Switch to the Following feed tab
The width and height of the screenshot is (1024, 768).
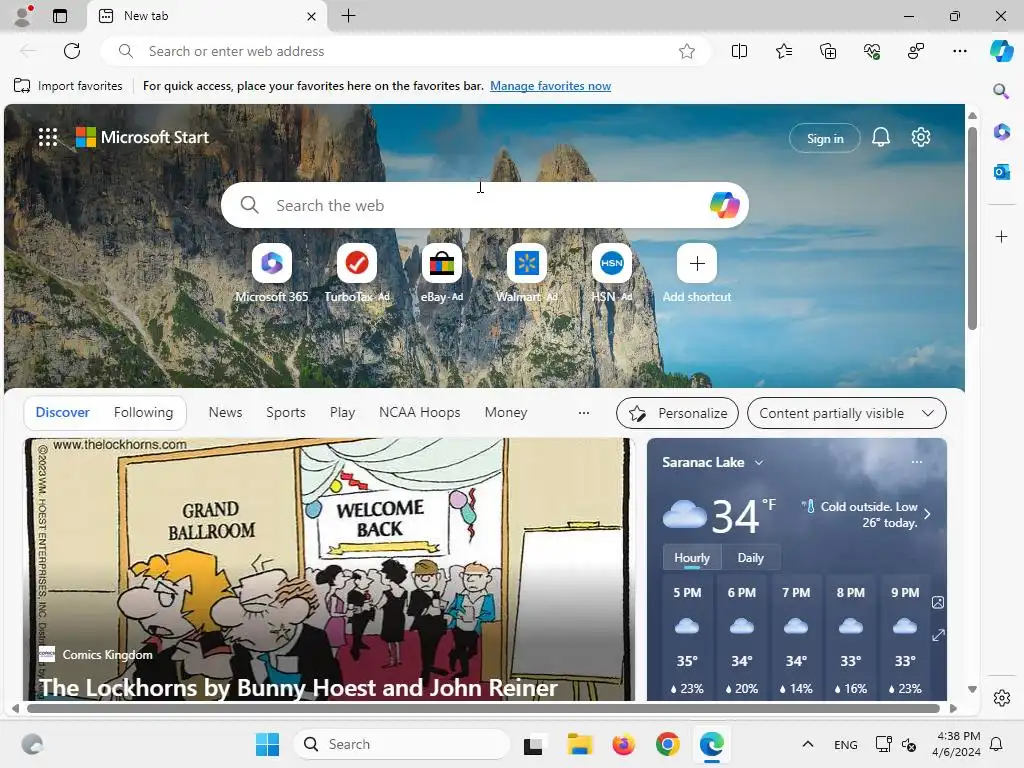click(x=144, y=412)
